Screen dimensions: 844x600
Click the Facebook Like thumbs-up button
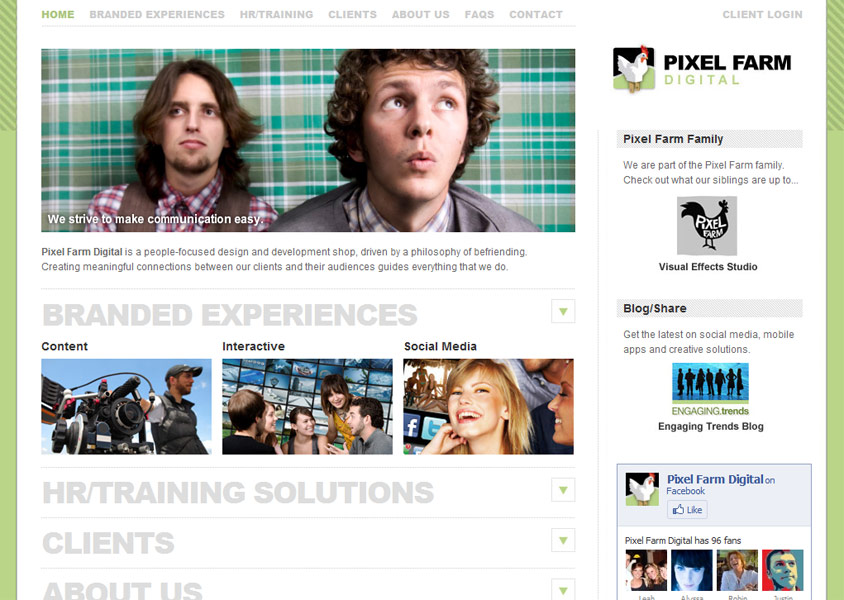click(x=687, y=510)
